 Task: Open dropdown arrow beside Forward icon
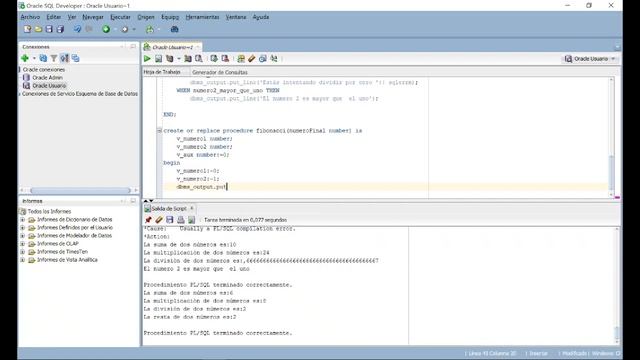click(134, 29)
